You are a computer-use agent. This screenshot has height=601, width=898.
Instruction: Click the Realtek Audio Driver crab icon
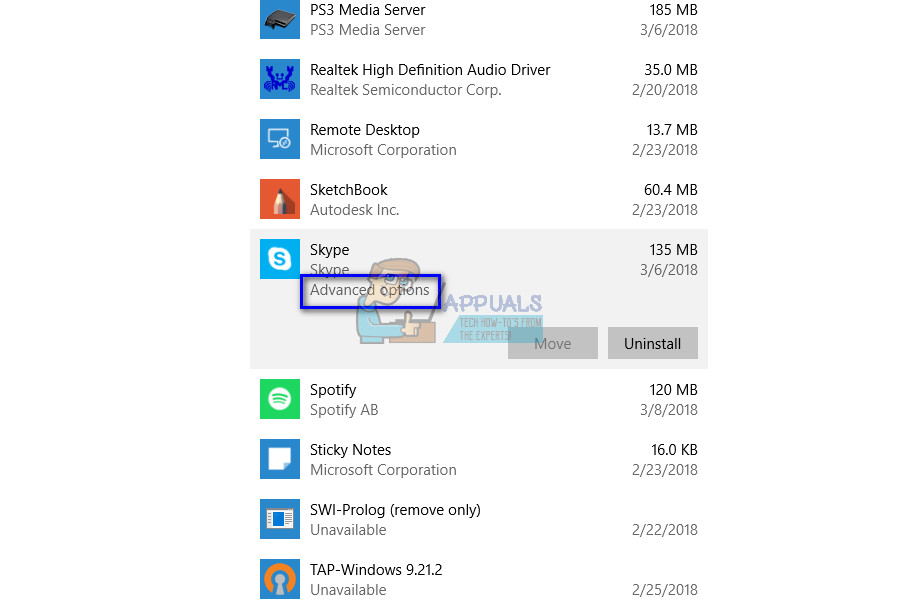tap(279, 79)
